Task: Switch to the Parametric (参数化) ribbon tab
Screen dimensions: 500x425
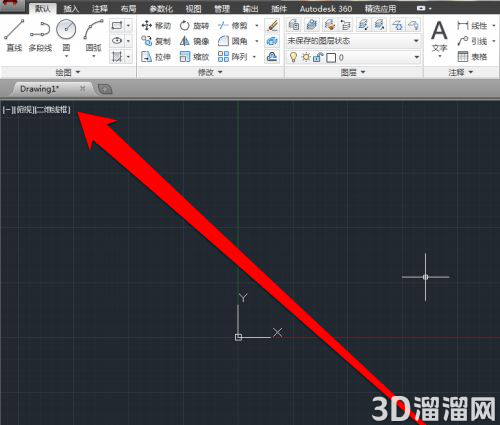Action: pos(161,9)
